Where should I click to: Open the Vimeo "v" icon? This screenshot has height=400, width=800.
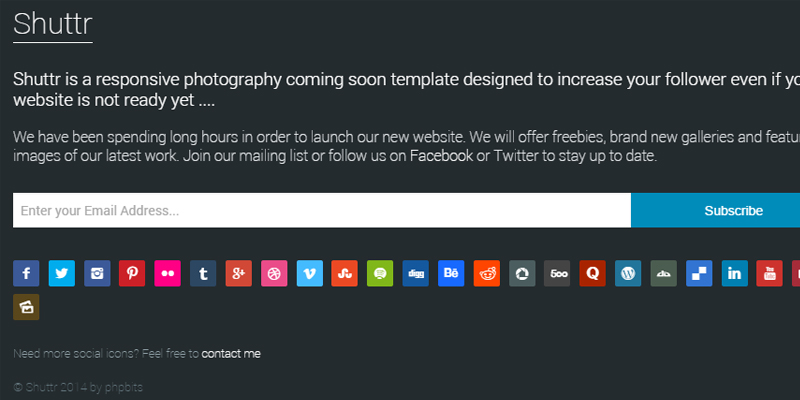(x=310, y=273)
